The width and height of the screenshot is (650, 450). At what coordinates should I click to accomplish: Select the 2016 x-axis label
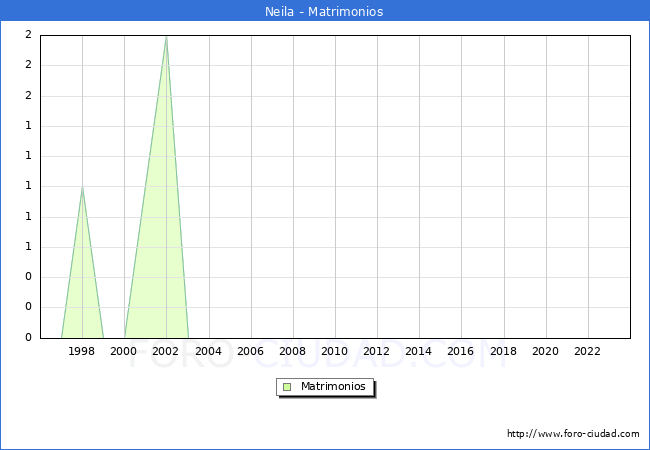(x=461, y=351)
